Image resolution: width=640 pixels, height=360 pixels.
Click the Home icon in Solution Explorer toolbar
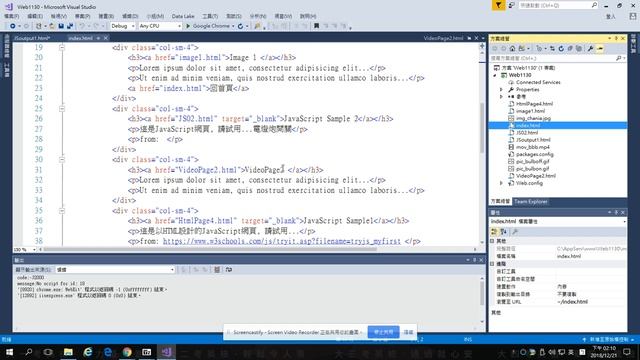513,49
